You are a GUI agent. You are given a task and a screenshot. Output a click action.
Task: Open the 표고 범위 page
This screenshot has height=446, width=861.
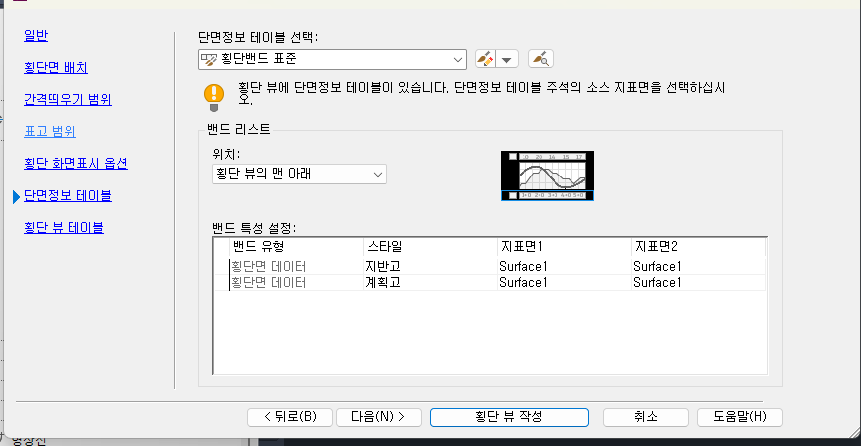pos(50,131)
